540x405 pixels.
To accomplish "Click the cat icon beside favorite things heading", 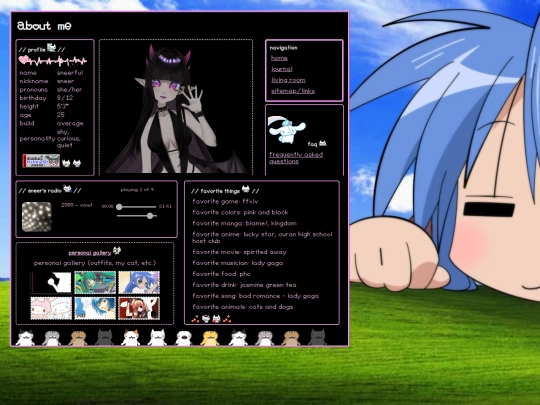I will point(246,189).
